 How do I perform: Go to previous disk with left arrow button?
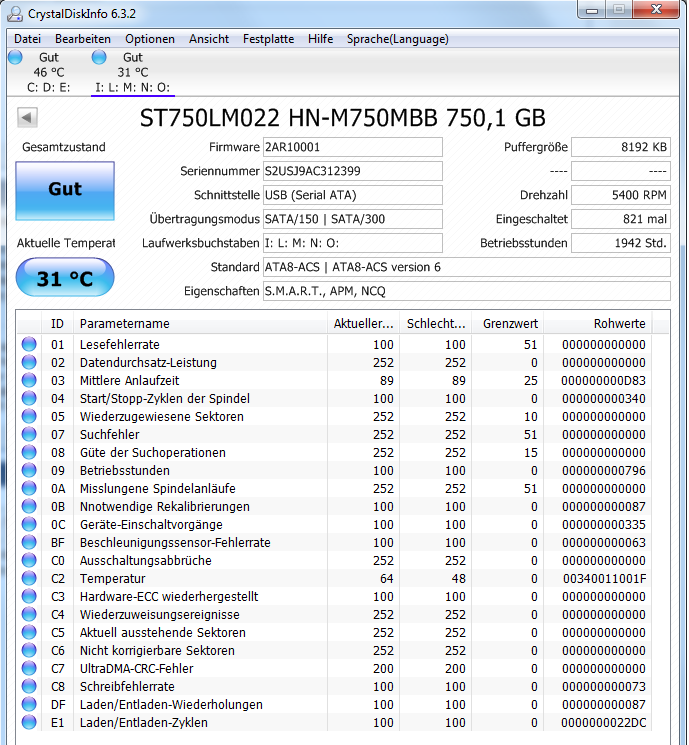(x=27, y=117)
